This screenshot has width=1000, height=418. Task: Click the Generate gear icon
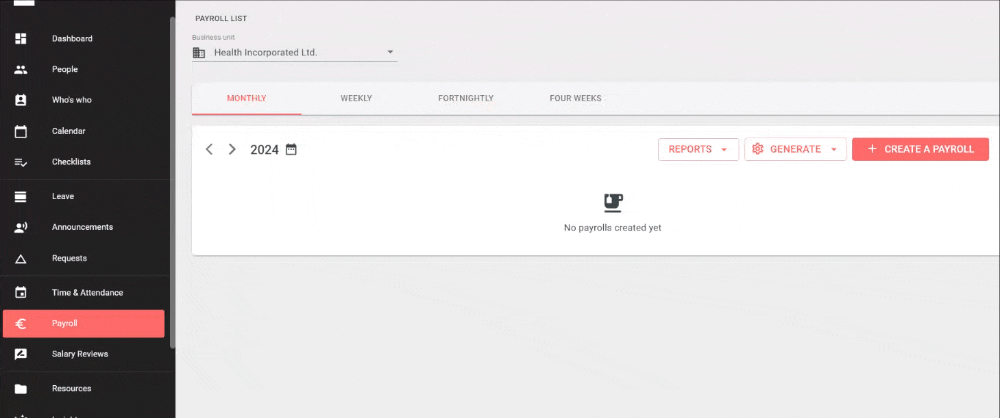pyautogui.click(x=758, y=149)
